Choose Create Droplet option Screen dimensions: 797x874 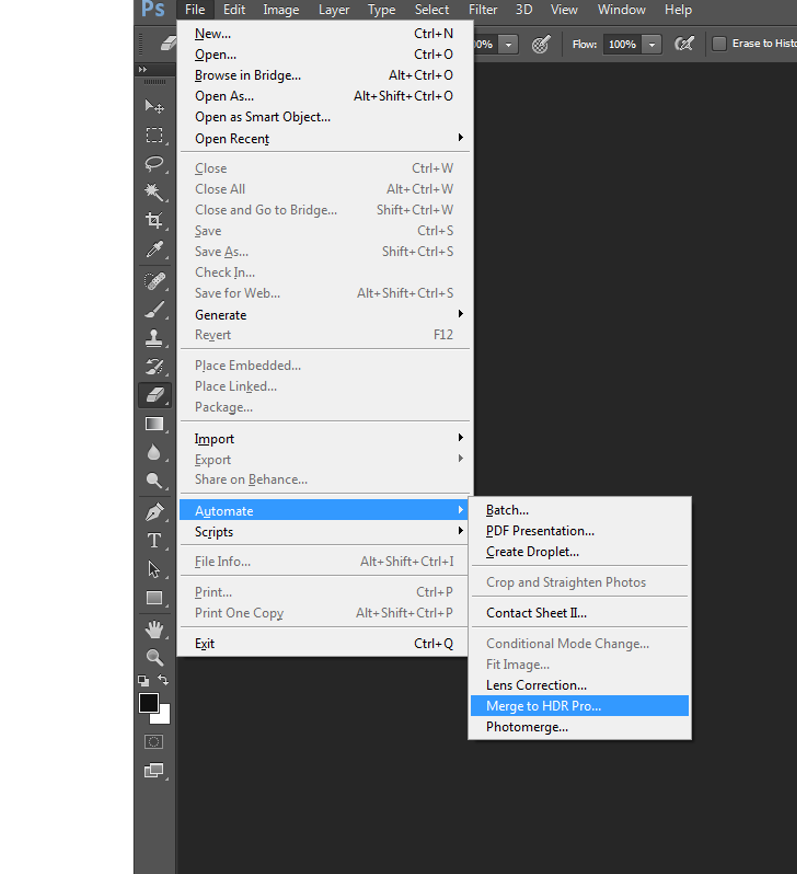[580, 551]
